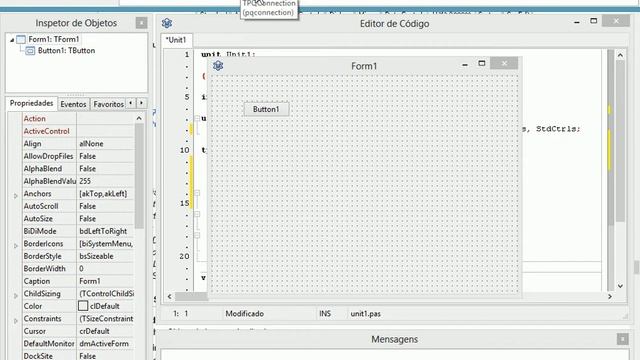Toggle the AutoScroll False value
This screenshot has height=360, width=640.
coord(106,206)
